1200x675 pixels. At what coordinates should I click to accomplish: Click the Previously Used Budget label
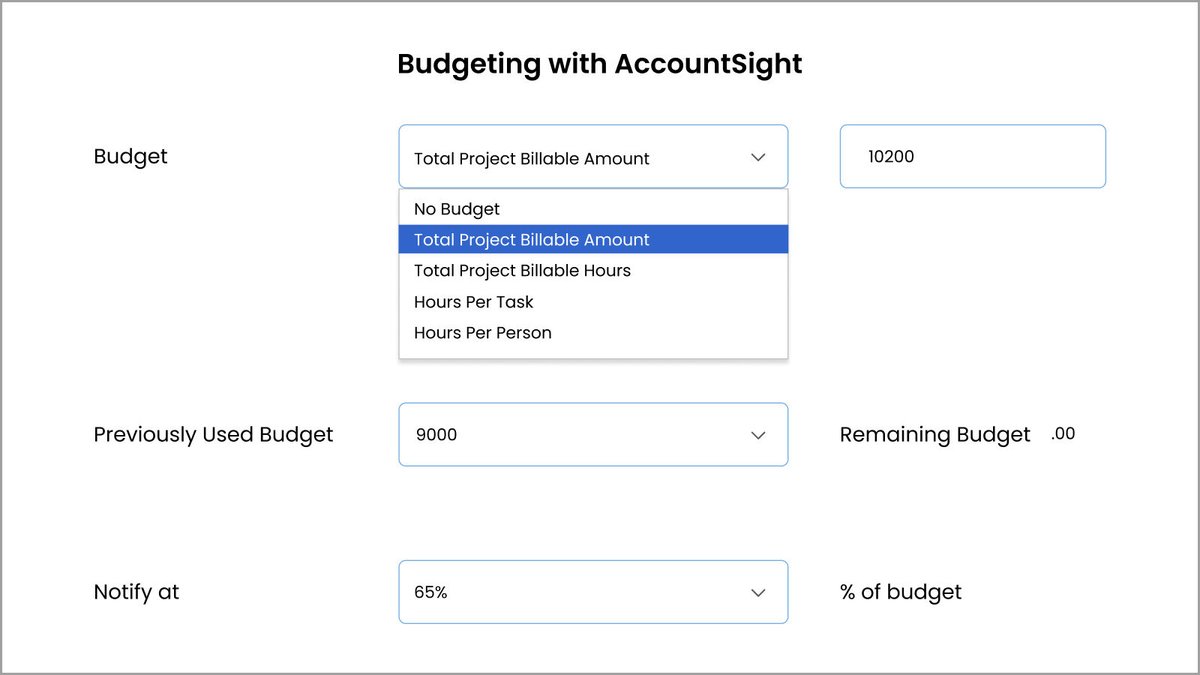point(213,435)
